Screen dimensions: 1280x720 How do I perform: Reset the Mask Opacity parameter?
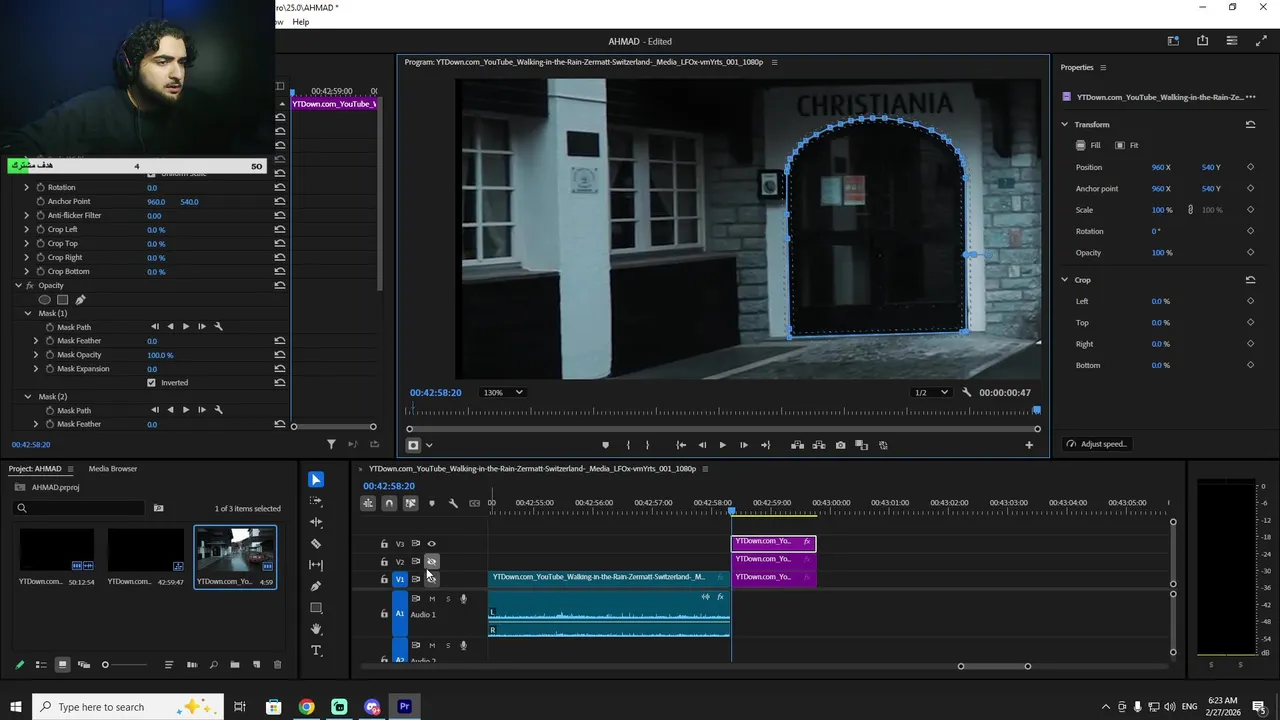[280, 355]
